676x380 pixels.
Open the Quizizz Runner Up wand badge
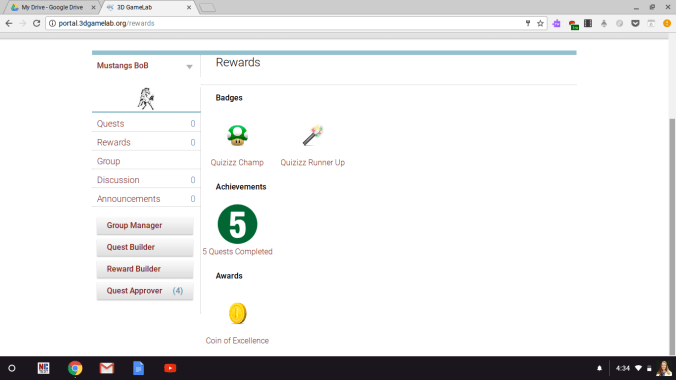(x=313, y=135)
